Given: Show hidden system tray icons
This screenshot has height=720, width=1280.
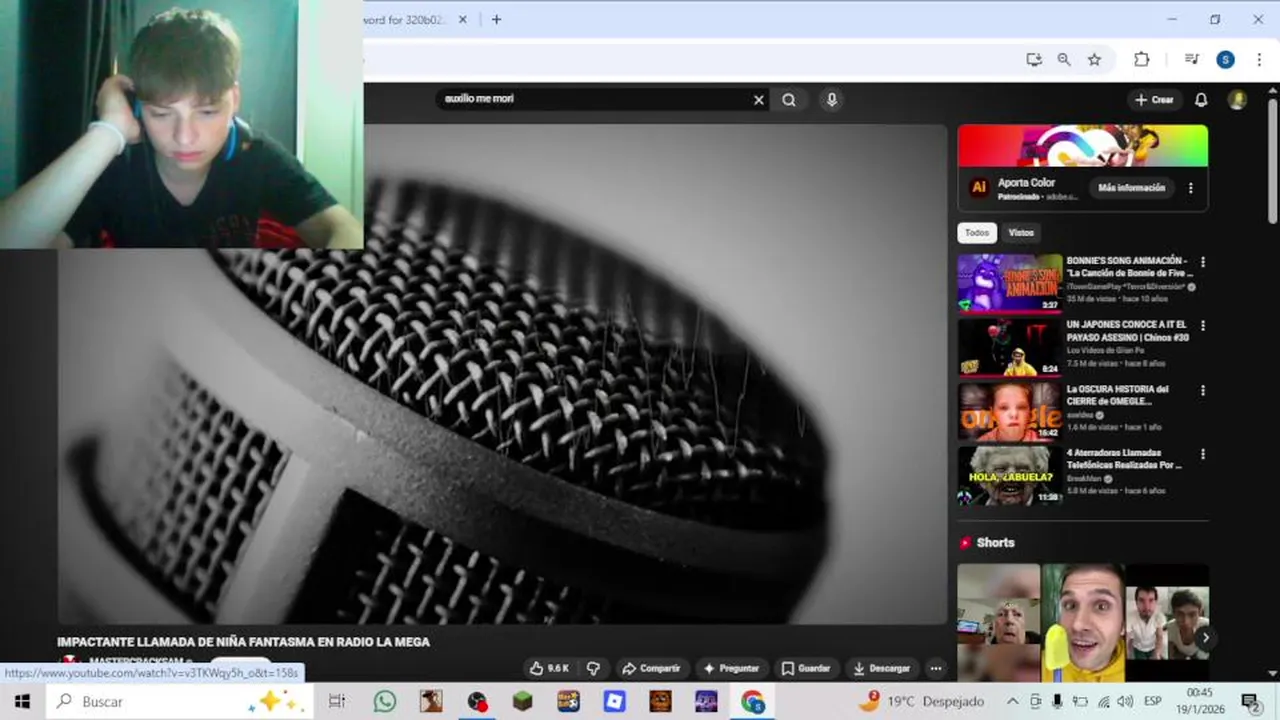Looking at the screenshot, I should pyautogui.click(x=1012, y=702).
